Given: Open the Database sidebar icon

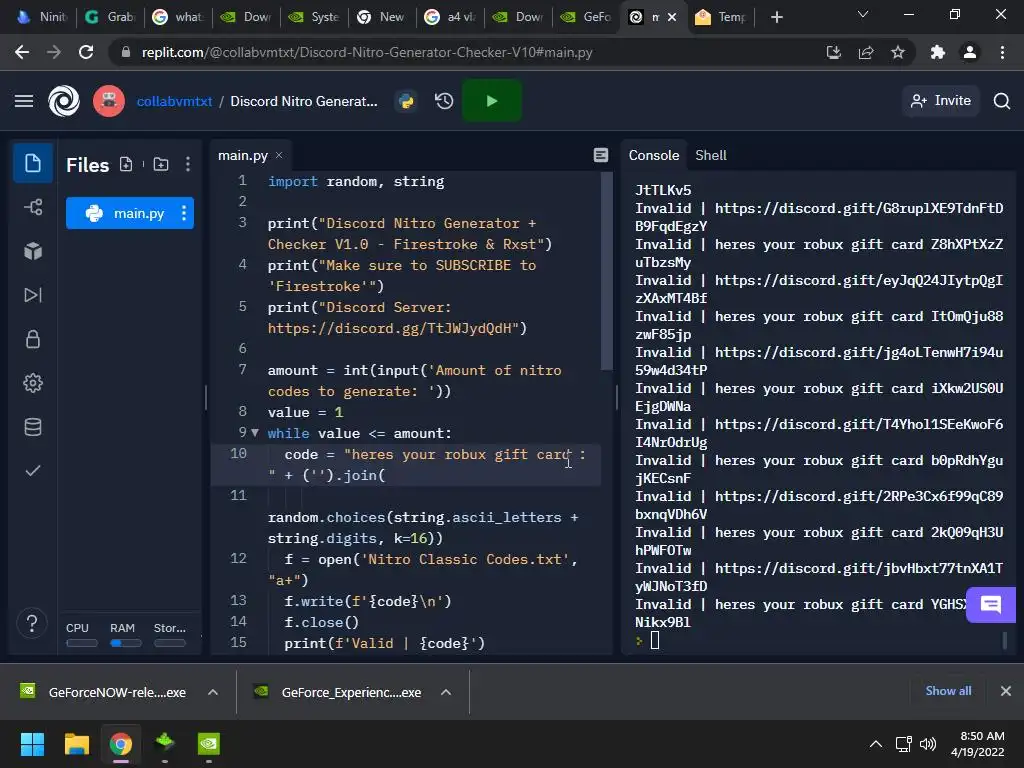Looking at the screenshot, I should 33,426.
